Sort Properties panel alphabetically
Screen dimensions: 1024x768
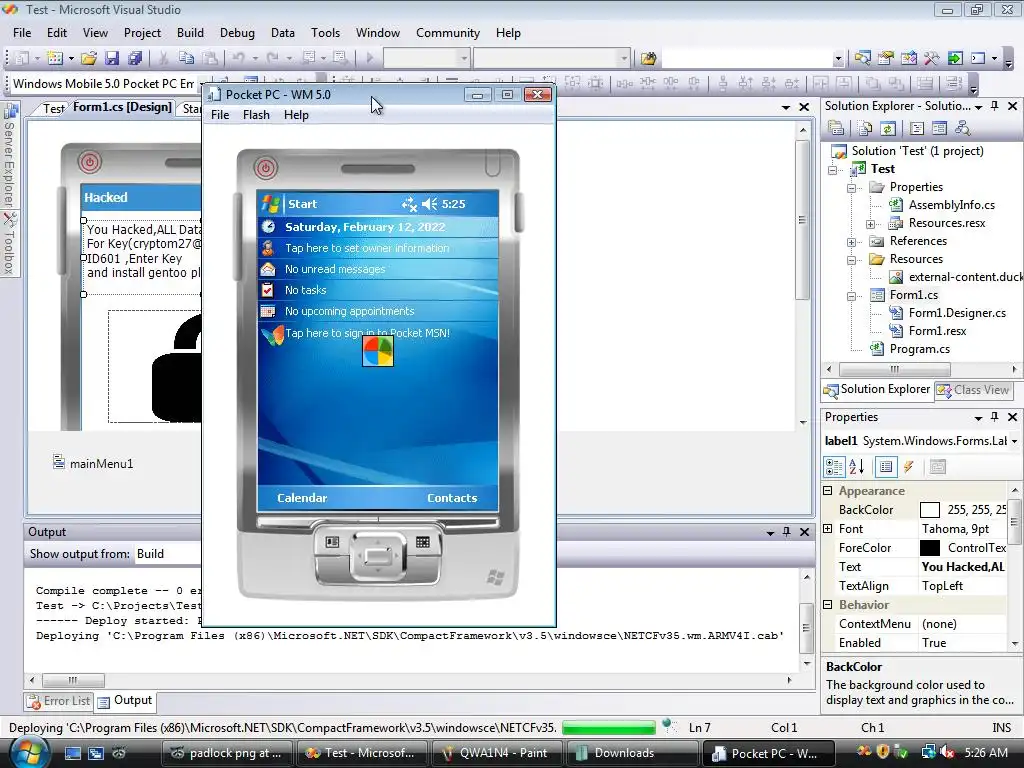coord(857,467)
